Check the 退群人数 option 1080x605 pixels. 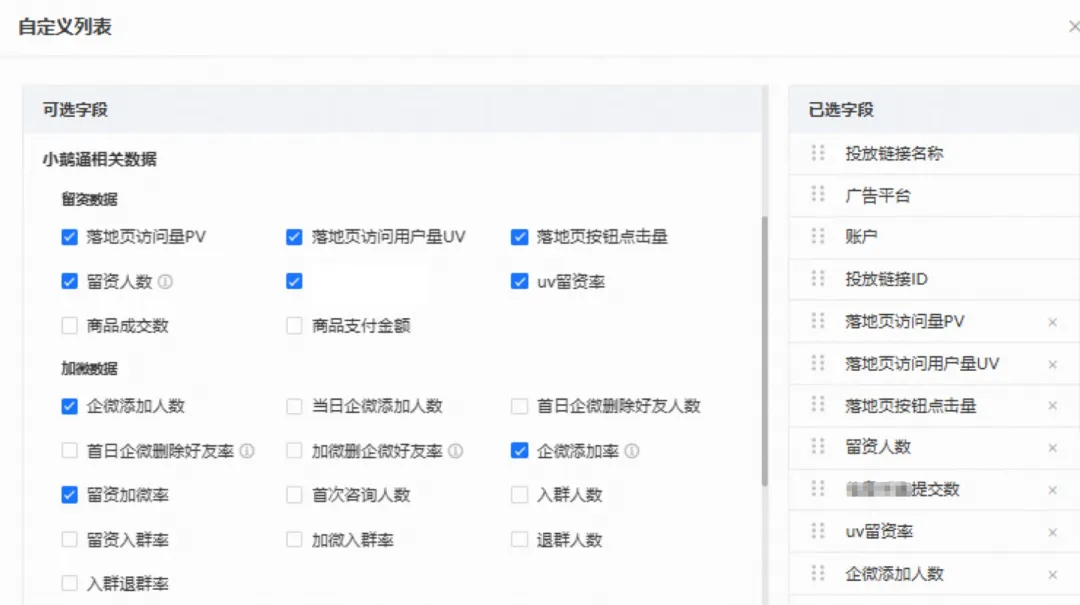pyautogui.click(x=519, y=538)
